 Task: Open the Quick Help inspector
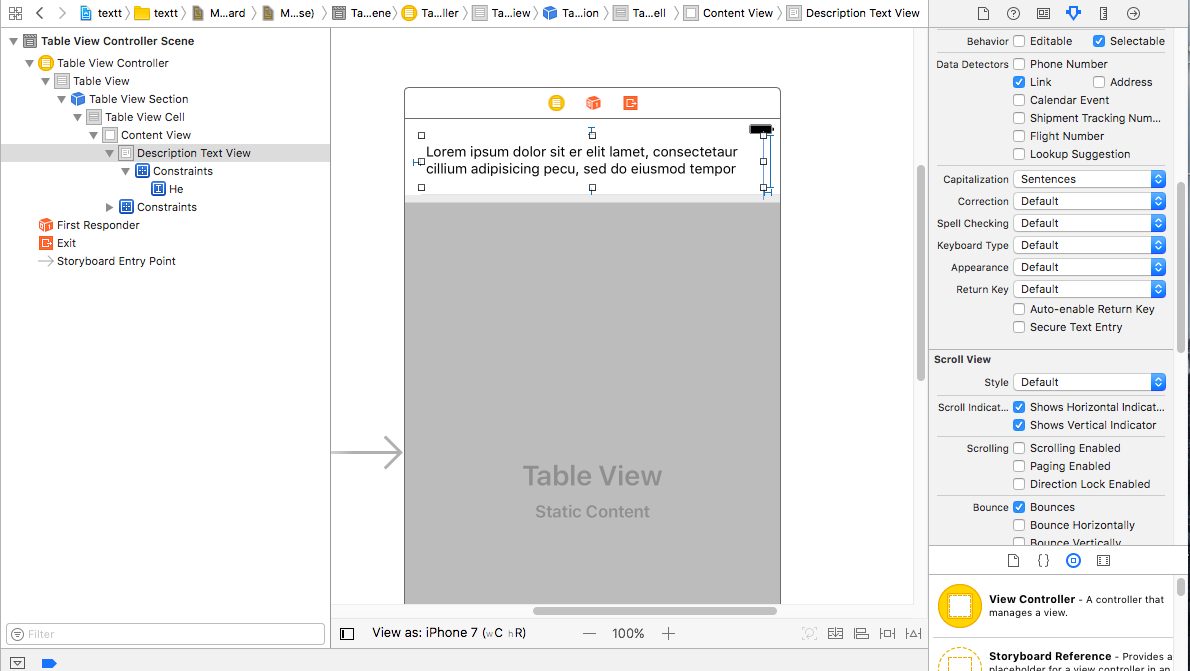[x=1013, y=13]
